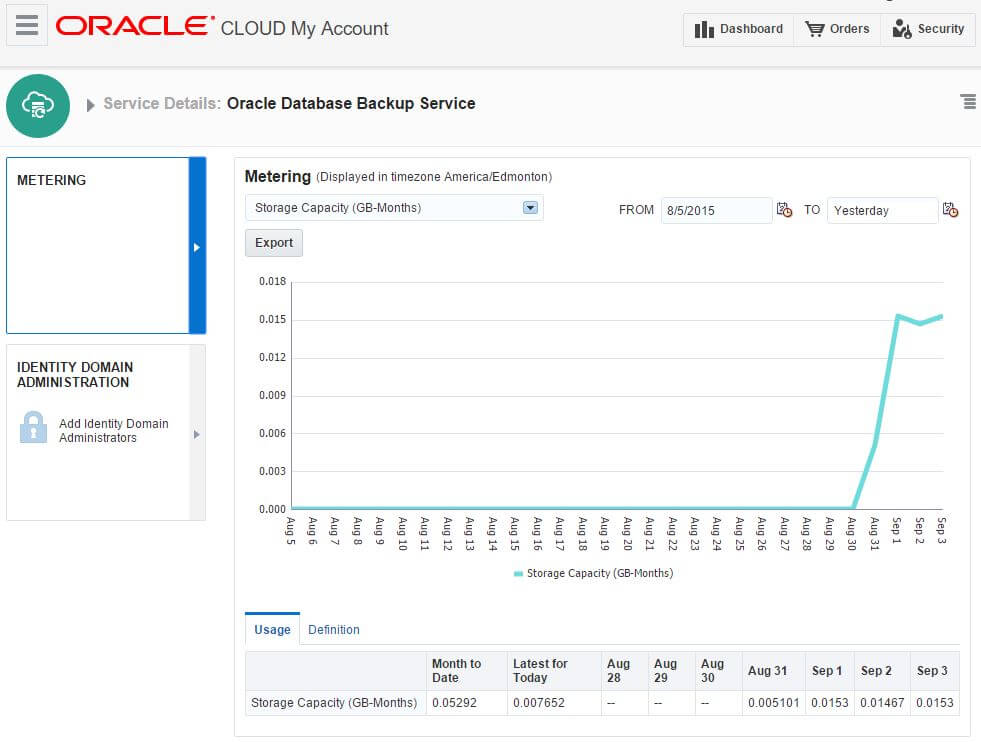Image resolution: width=981 pixels, height=742 pixels.
Task: Switch to the Definition tab
Action: point(334,630)
